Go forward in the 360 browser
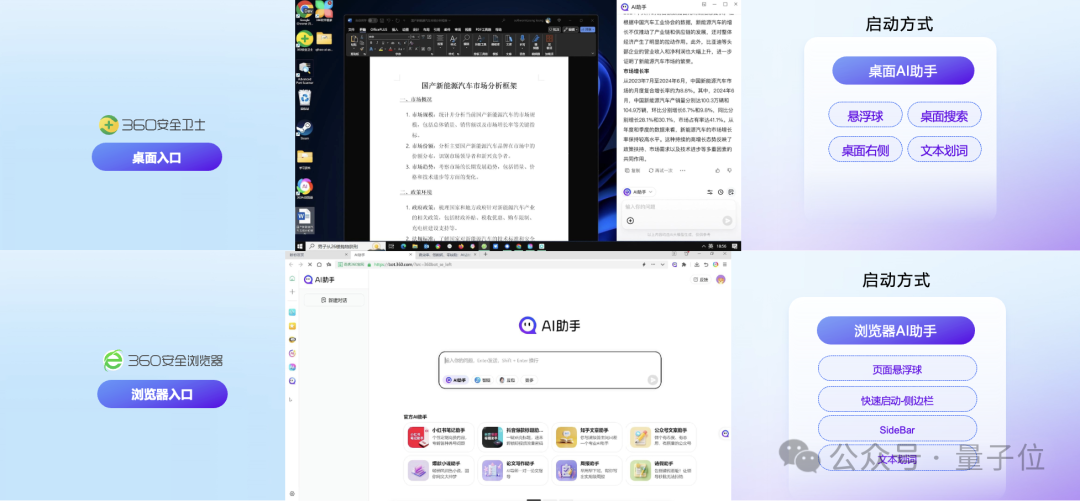 300,265
